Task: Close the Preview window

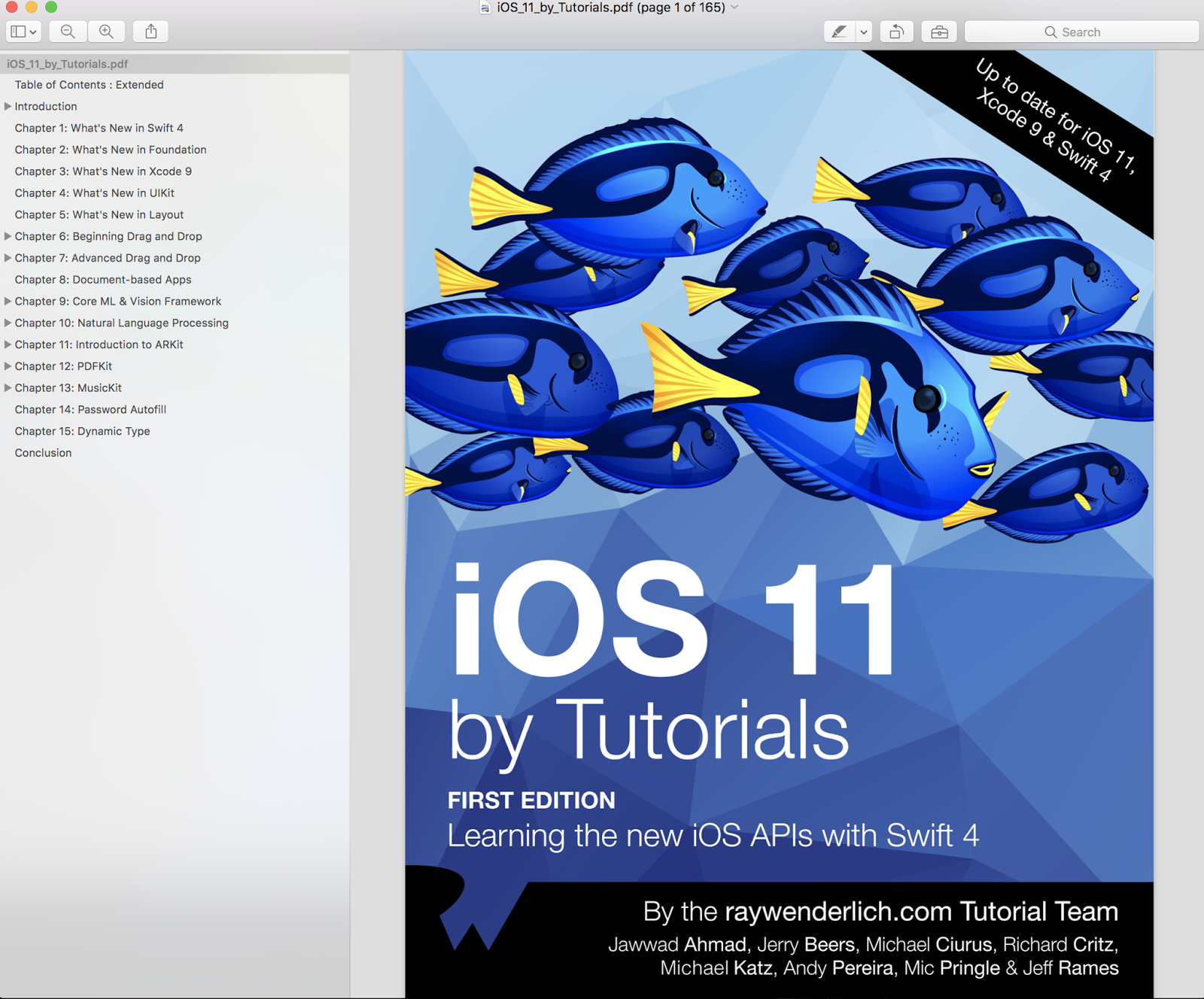Action: [x=12, y=7]
